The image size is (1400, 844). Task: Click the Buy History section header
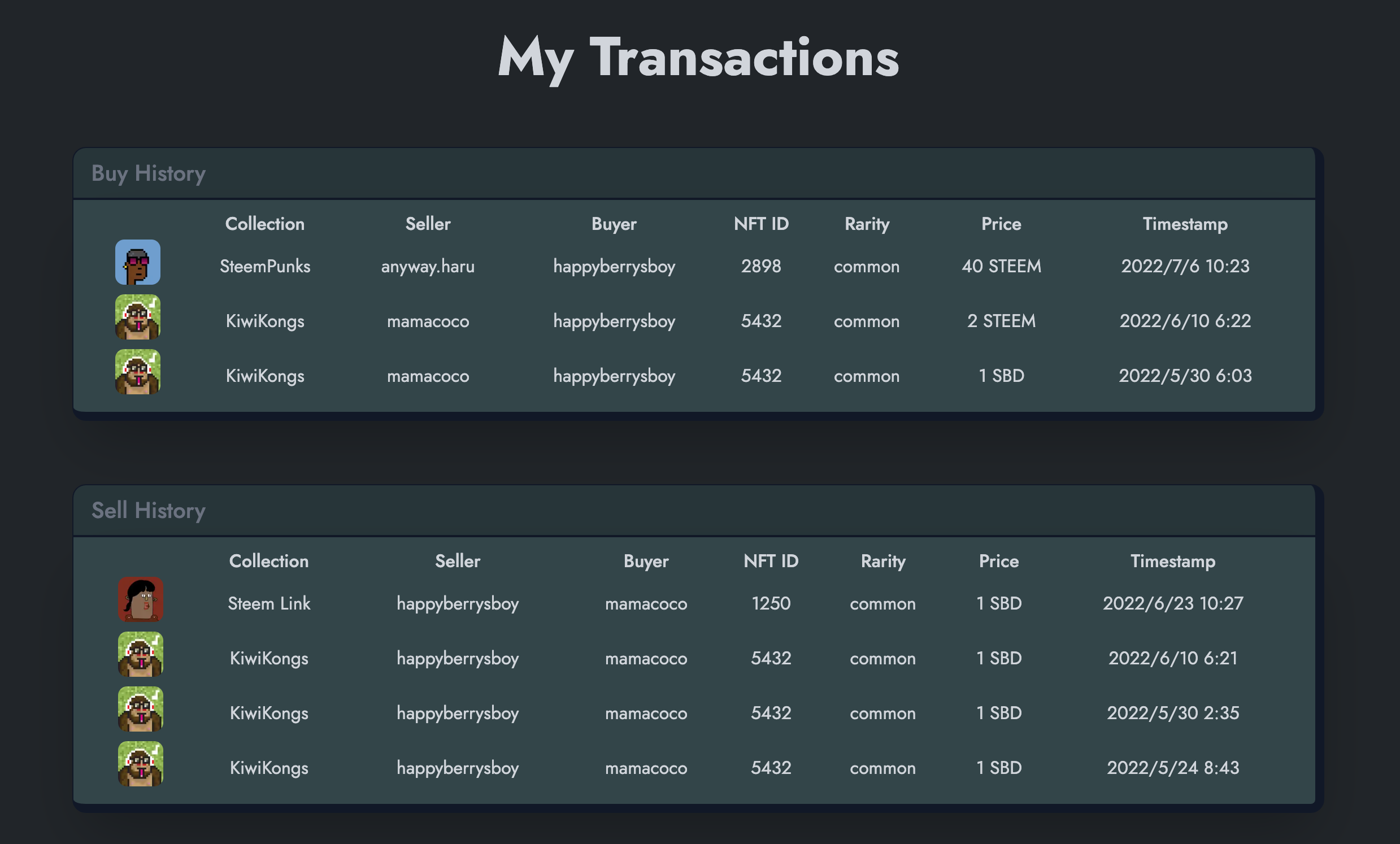(148, 173)
